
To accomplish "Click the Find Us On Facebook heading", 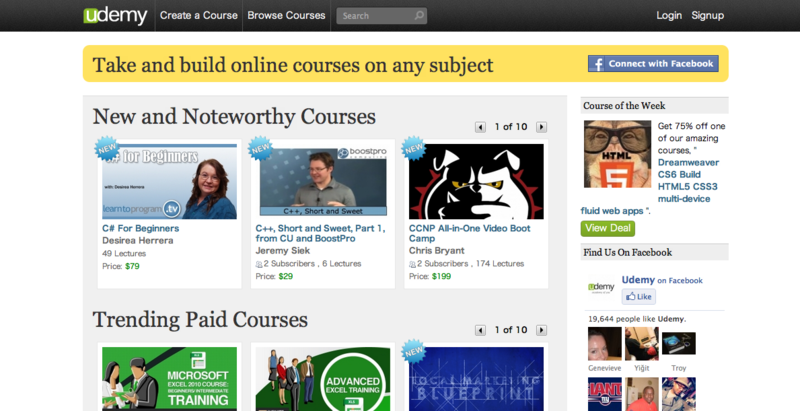I will point(628,252).
